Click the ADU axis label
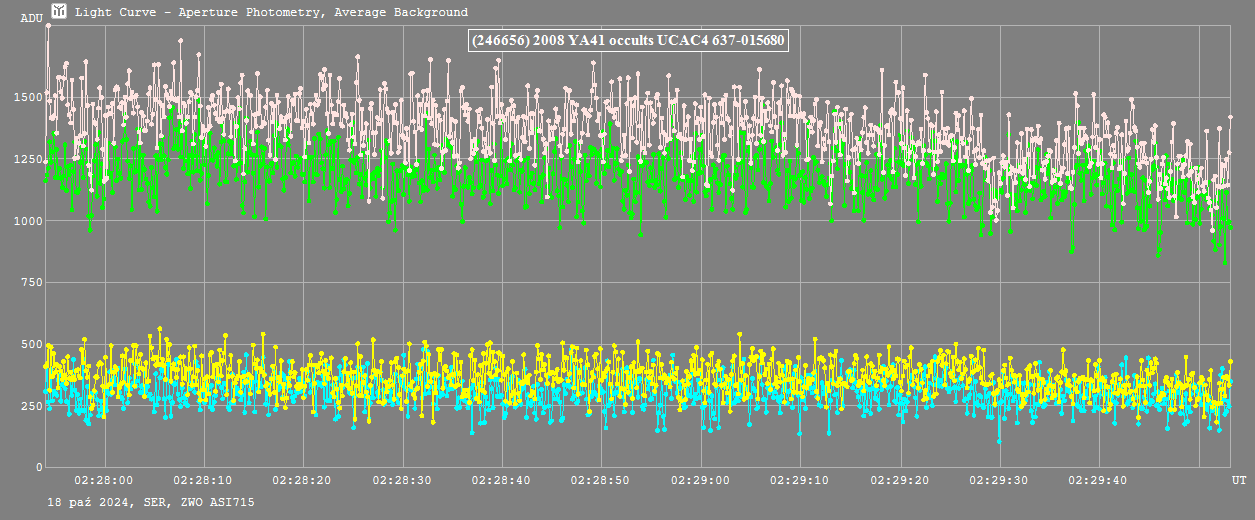The image size is (1255, 520). click(32, 18)
